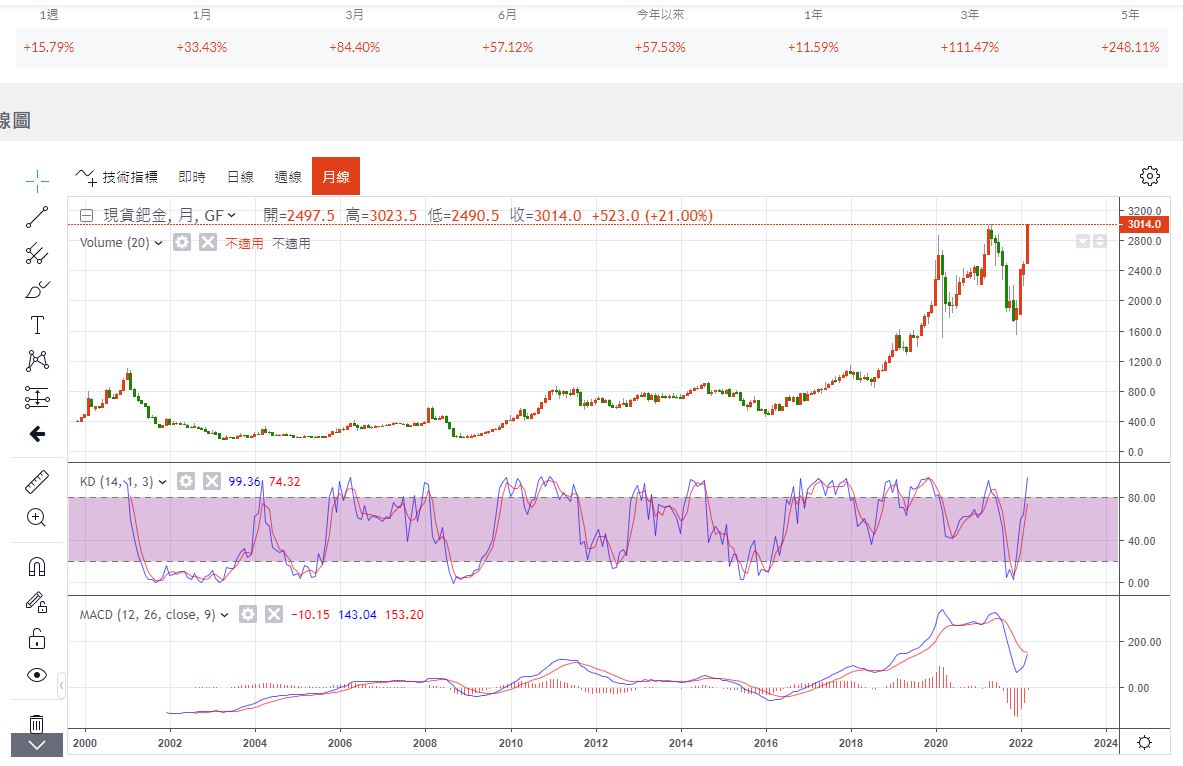The width and height of the screenshot is (1183, 766).
Task: Toggle magnet mode for drawings
Action: [x=37, y=566]
